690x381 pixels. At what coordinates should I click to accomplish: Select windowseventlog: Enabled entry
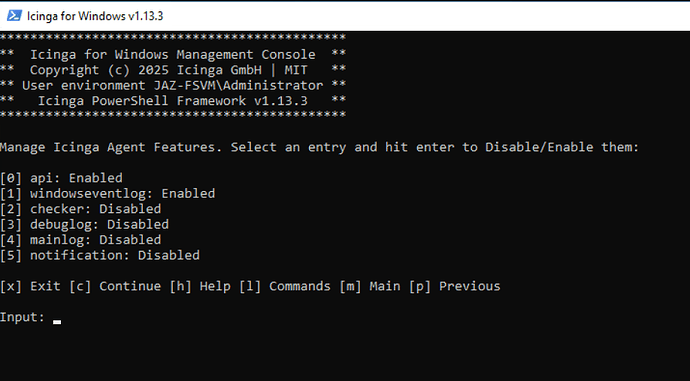107,194
